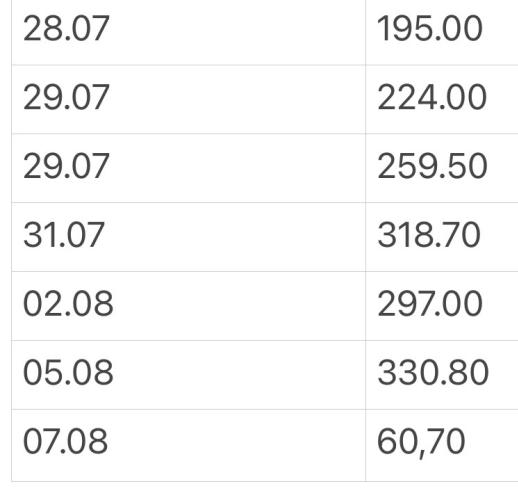This screenshot has height=500, width=518.
Task: Click the 330.80 value cell
Action: click(442, 375)
